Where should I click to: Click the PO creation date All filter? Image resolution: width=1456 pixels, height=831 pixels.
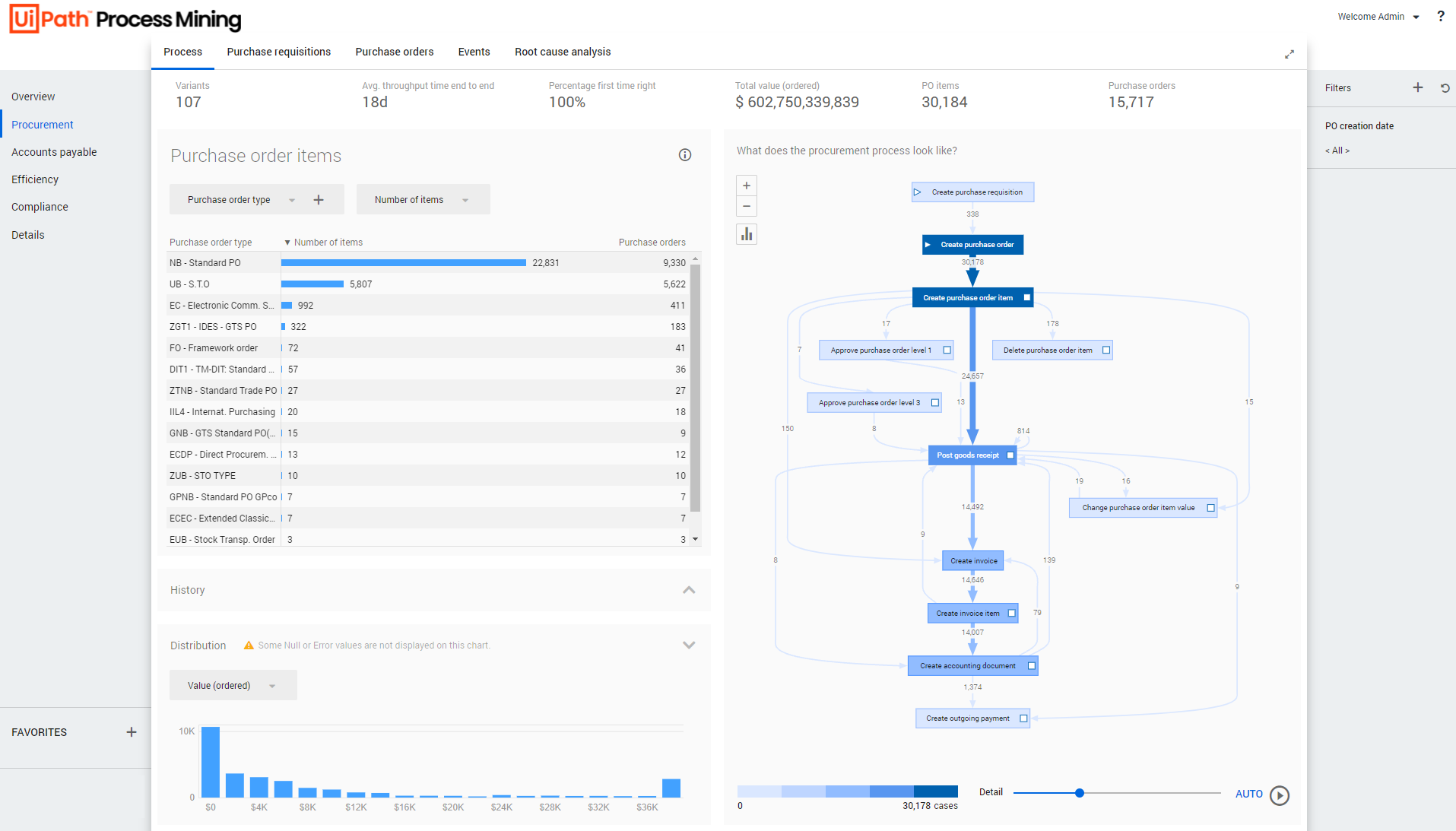click(1337, 151)
